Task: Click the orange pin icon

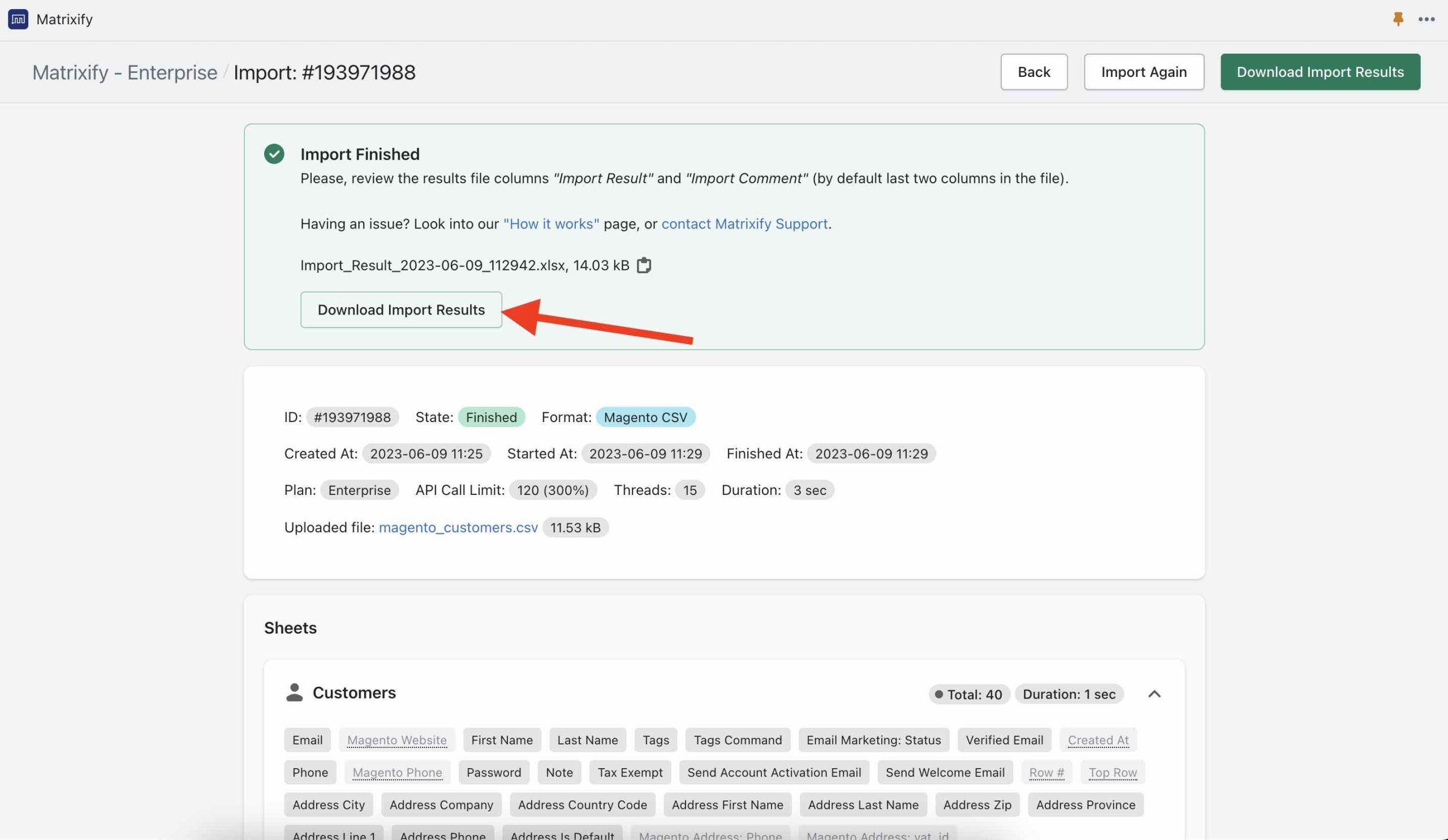Action: [x=1398, y=19]
